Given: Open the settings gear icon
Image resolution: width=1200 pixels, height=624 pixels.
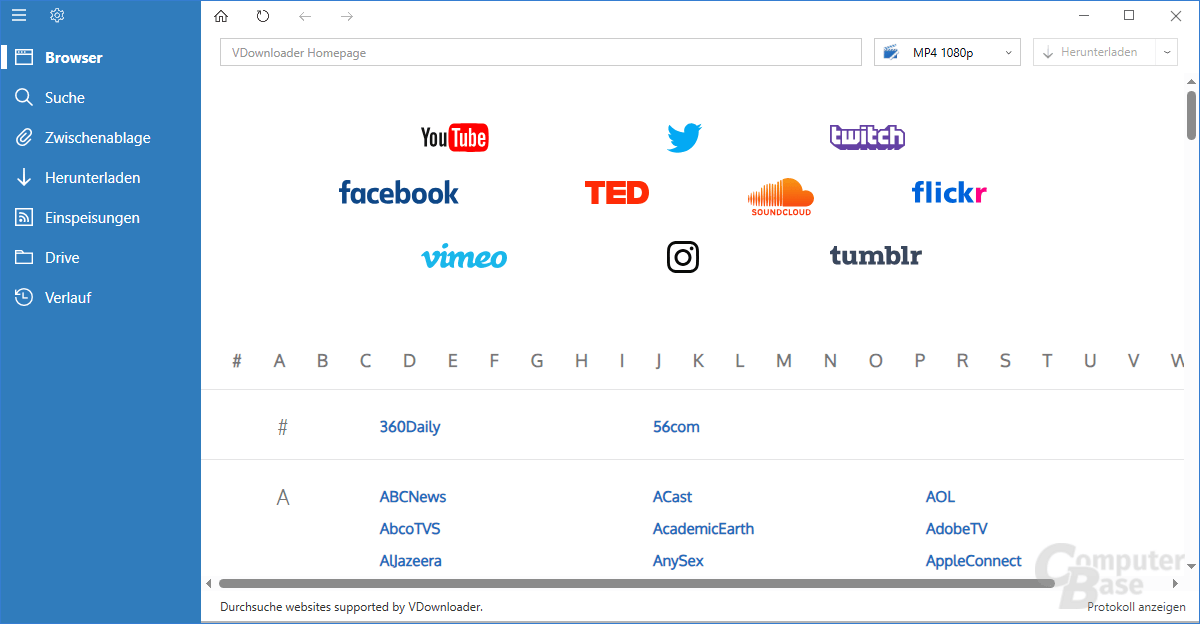Looking at the screenshot, I should [57, 15].
